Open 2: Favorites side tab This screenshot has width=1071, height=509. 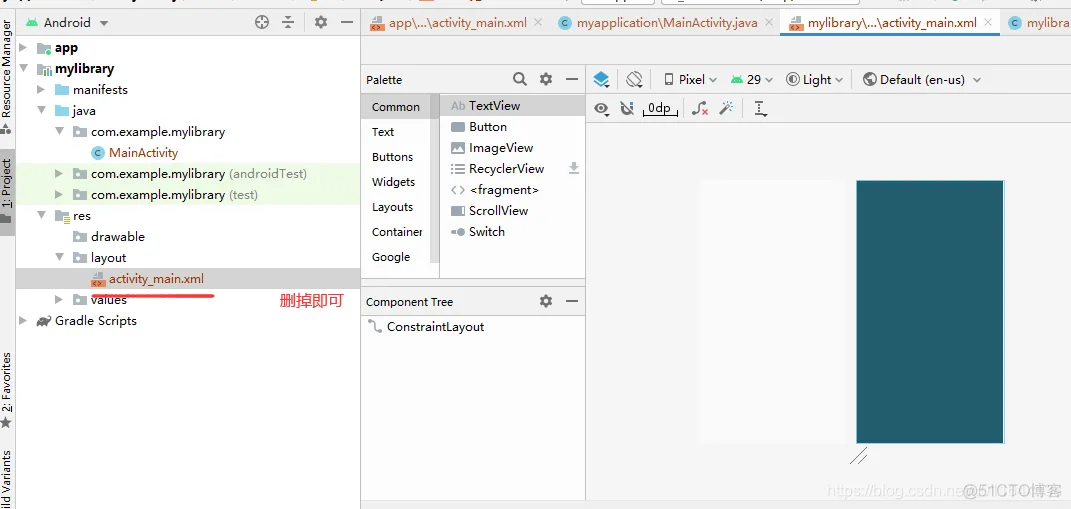[x=7, y=389]
